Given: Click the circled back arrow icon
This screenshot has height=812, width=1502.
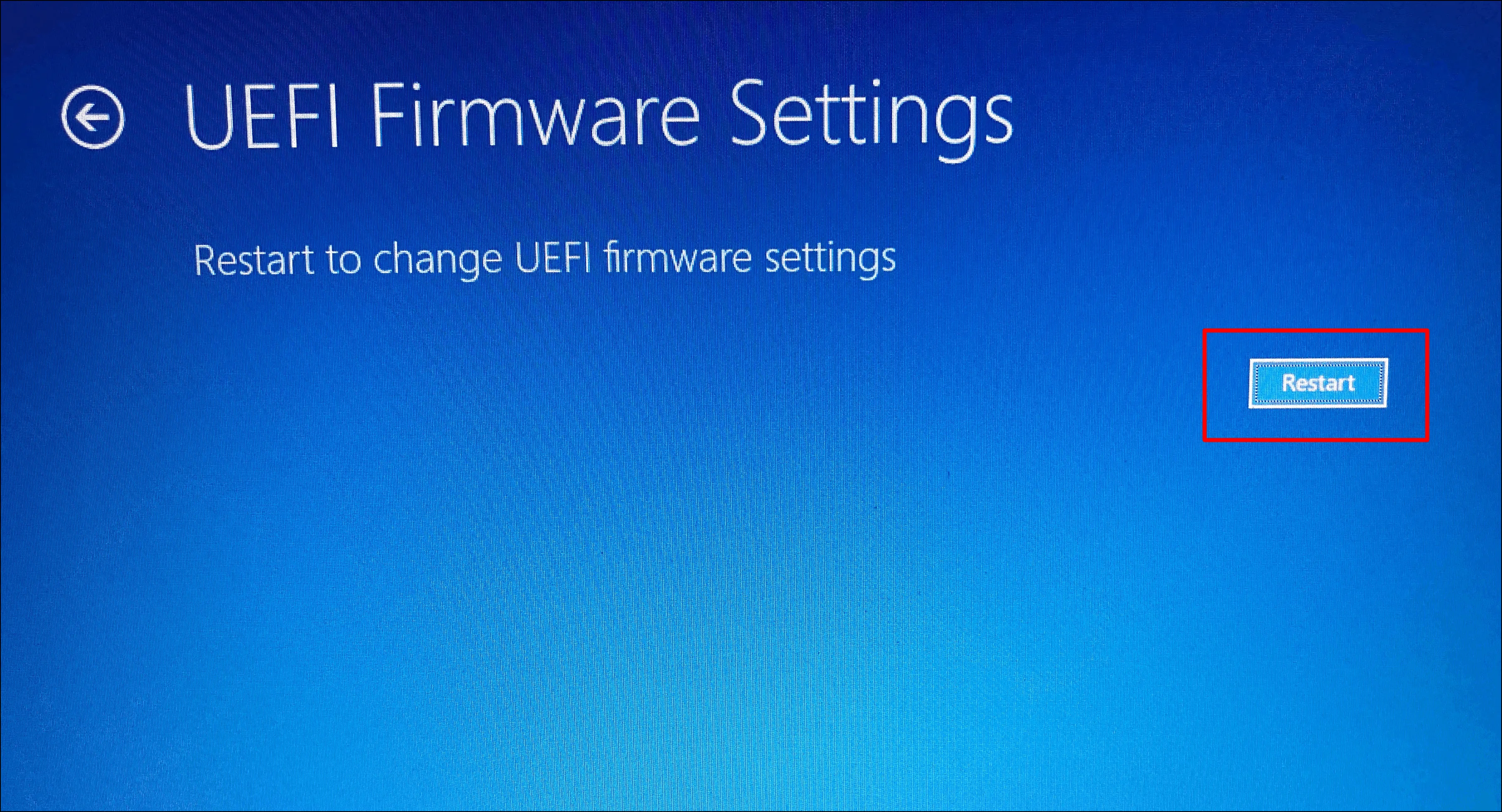Looking at the screenshot, I should 93,117.
